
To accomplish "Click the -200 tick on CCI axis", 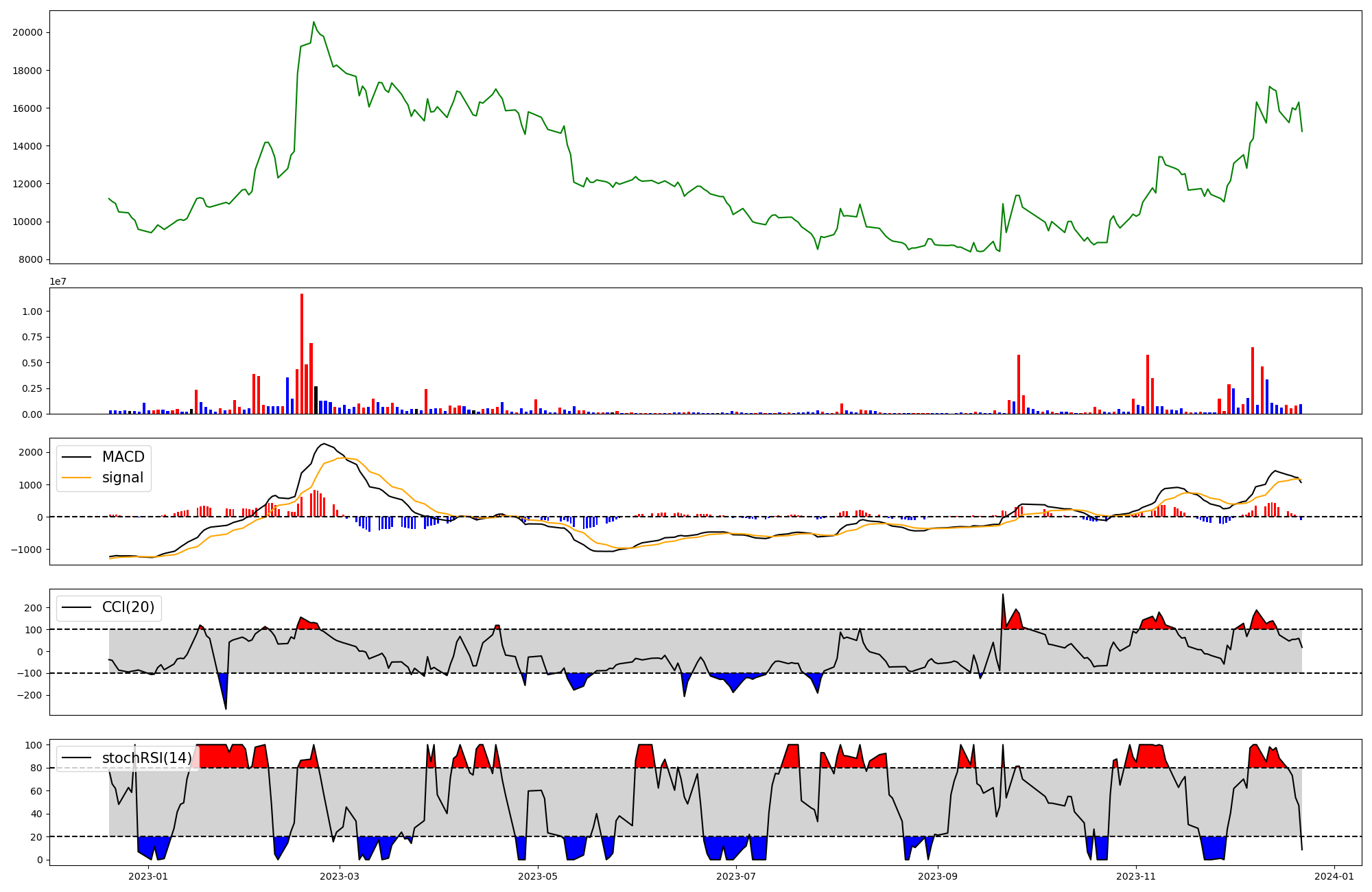I will click(x=29, y=695).
